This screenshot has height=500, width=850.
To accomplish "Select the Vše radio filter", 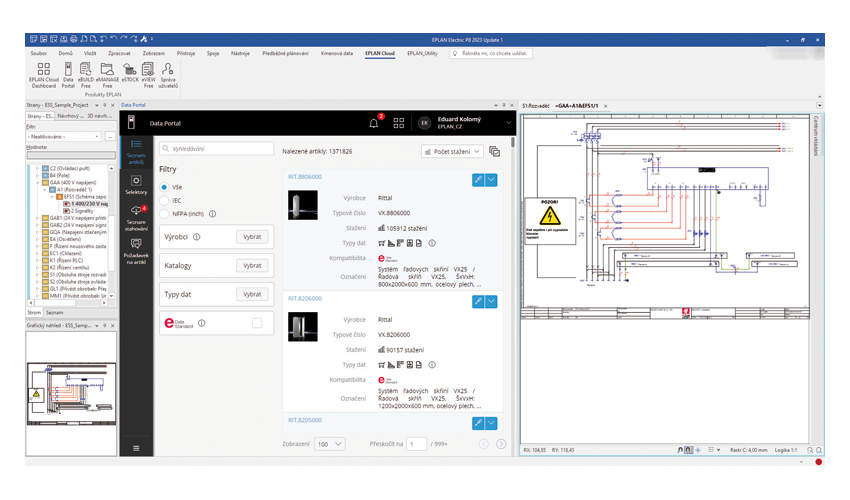I will coord(164,187).
